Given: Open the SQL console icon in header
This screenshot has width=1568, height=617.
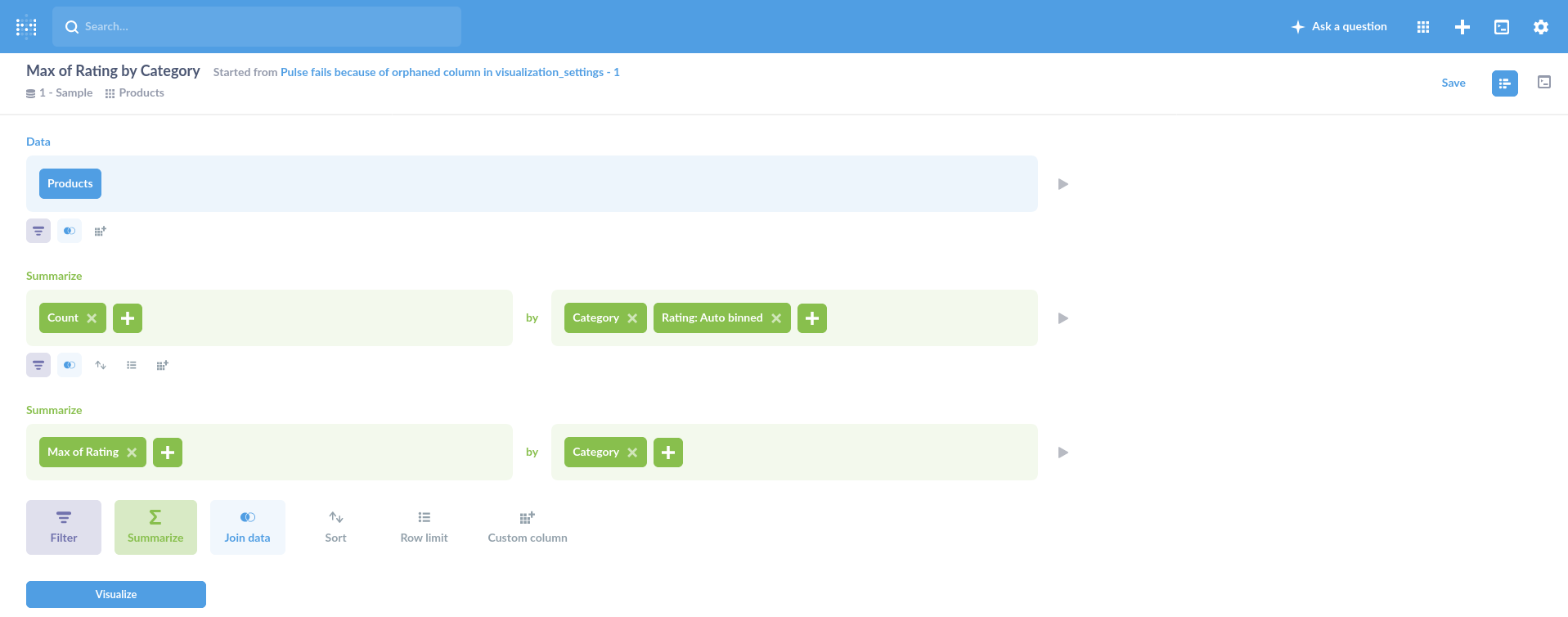Looking at the screenshot, I should click(x=1502, y=27).
